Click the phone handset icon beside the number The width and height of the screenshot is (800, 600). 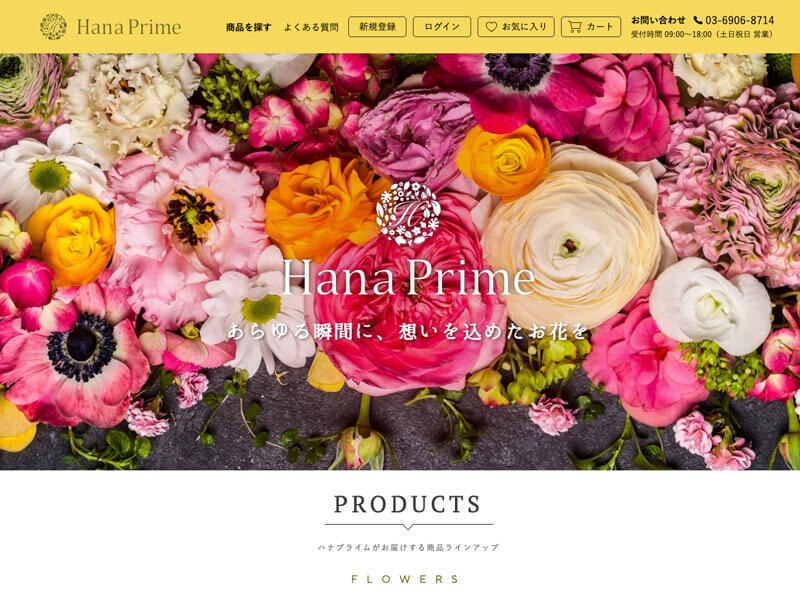(698, 20)
